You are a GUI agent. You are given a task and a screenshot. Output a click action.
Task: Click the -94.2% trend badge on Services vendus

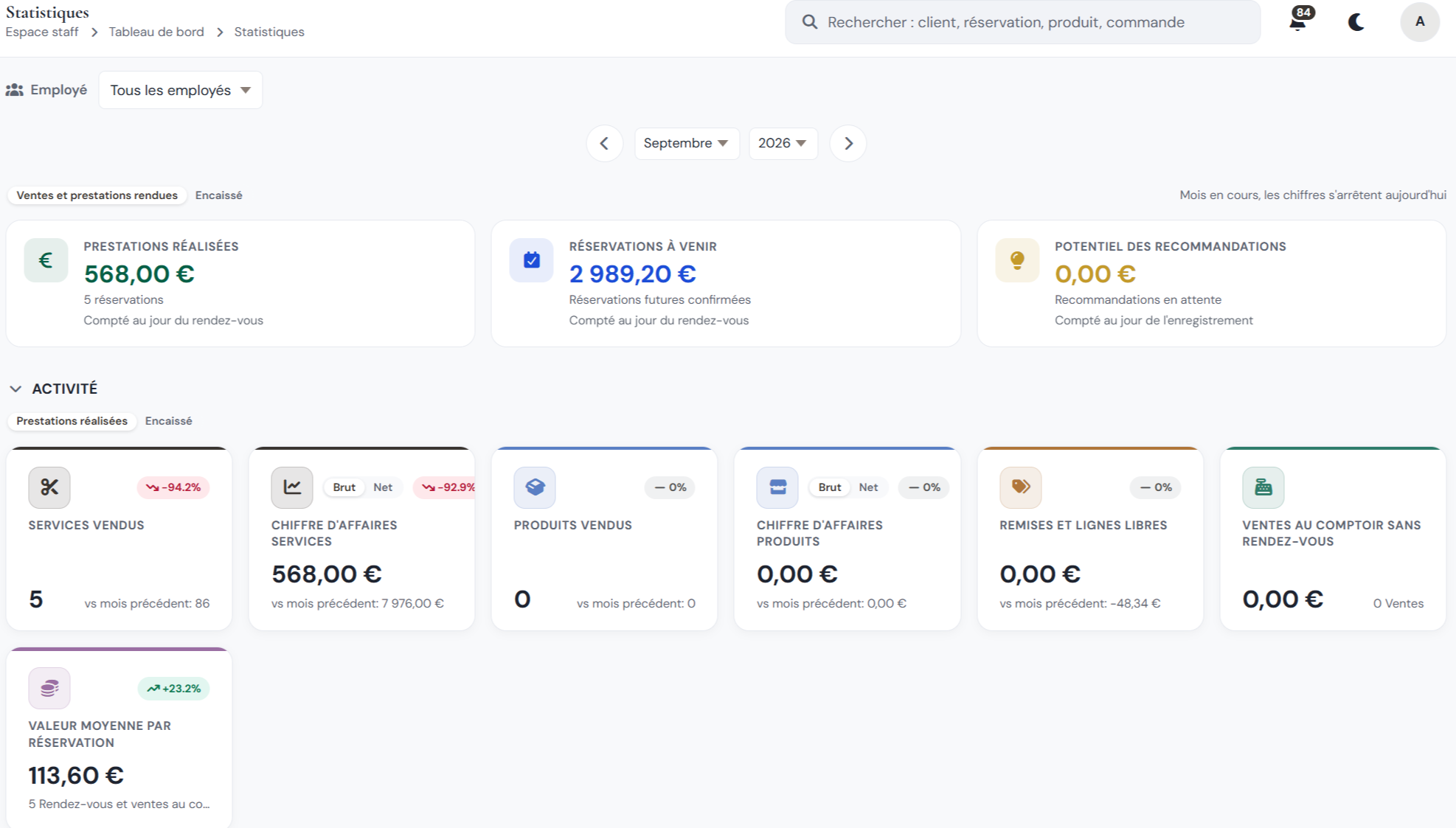[x=173, y=487]
